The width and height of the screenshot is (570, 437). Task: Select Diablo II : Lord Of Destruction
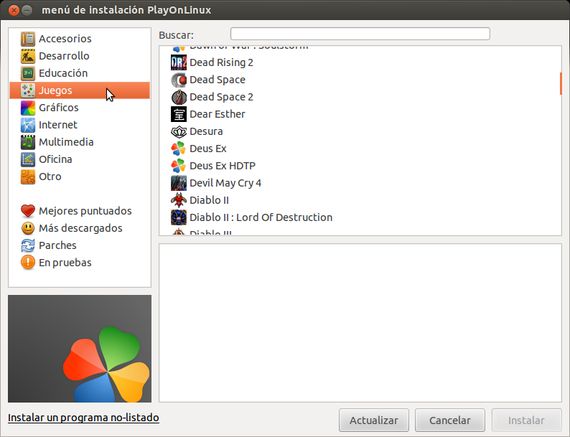(x=360, y=217)
